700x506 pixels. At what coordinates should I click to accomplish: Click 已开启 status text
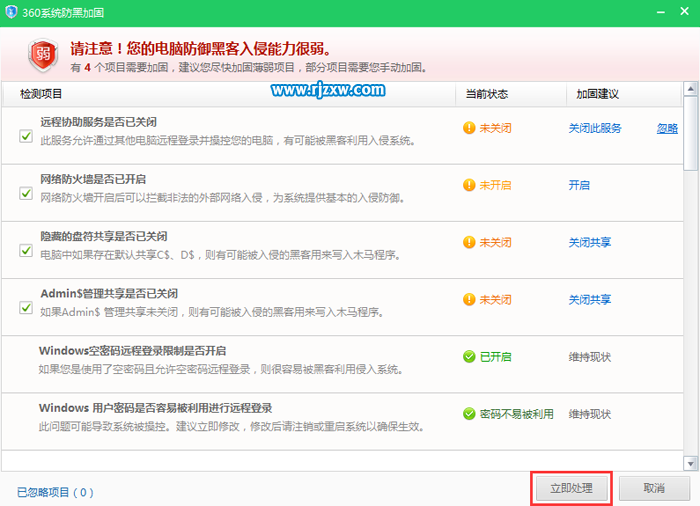(496, 357)
